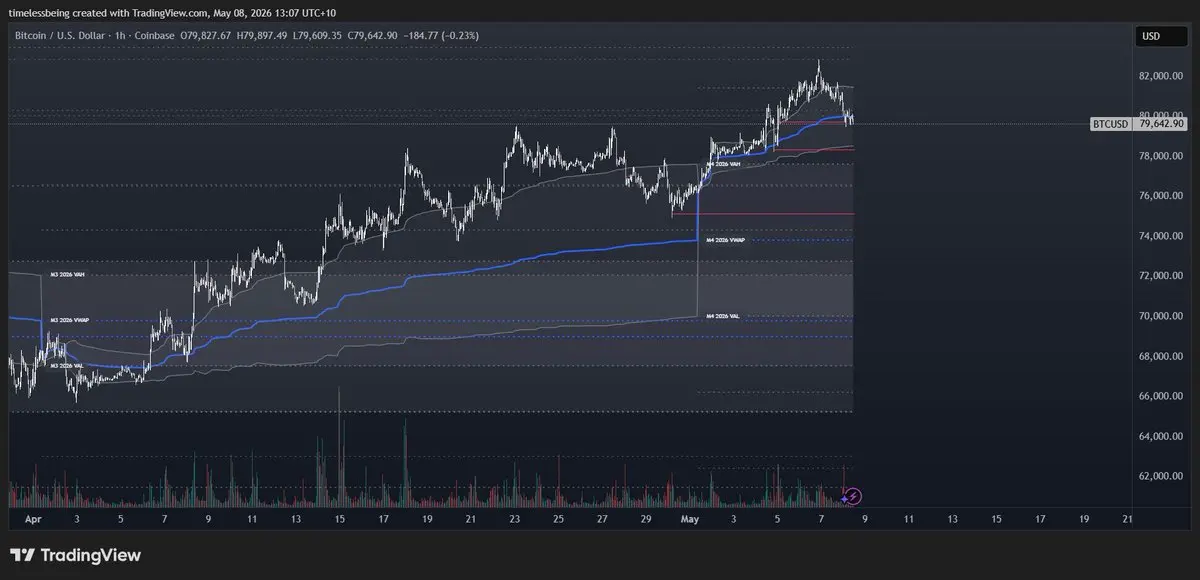Click the TradingView logo

point(76,555)
